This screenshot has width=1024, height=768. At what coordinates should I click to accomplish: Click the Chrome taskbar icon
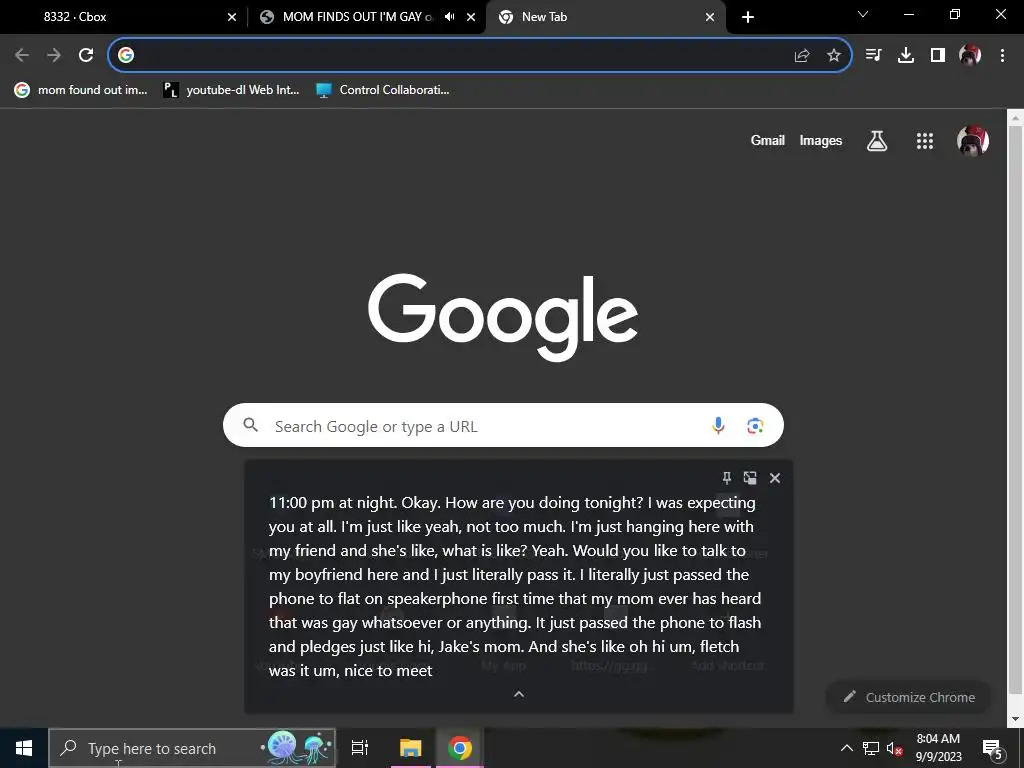pyautogui.click(x=459, y=748)
